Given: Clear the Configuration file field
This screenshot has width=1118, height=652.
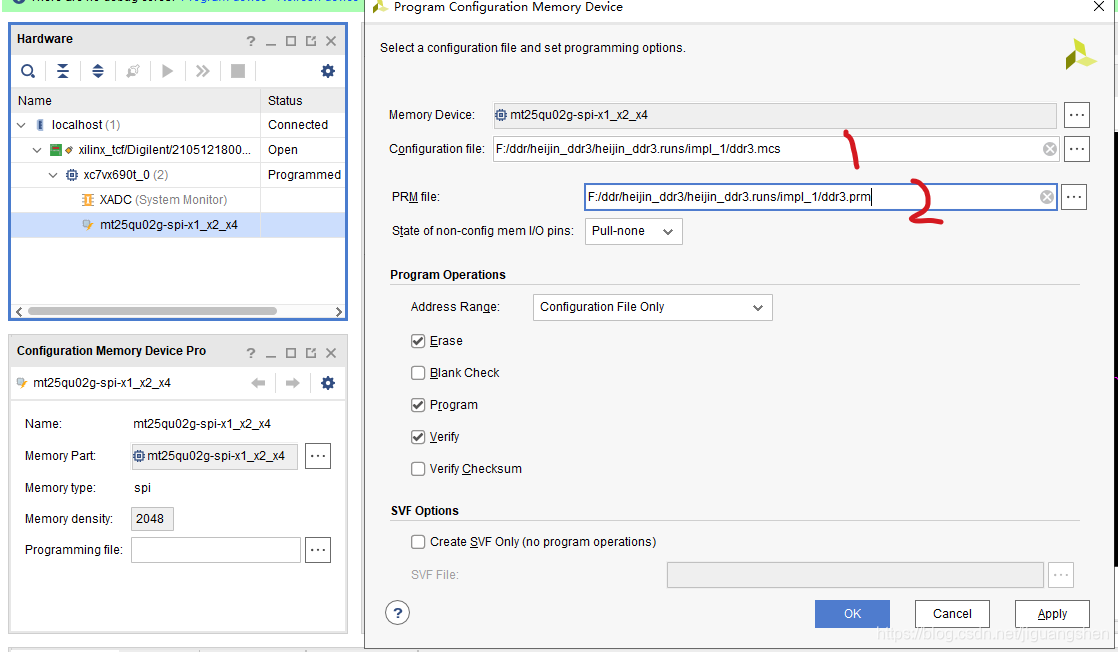Looking at the screenshot, I should 1050,149.
